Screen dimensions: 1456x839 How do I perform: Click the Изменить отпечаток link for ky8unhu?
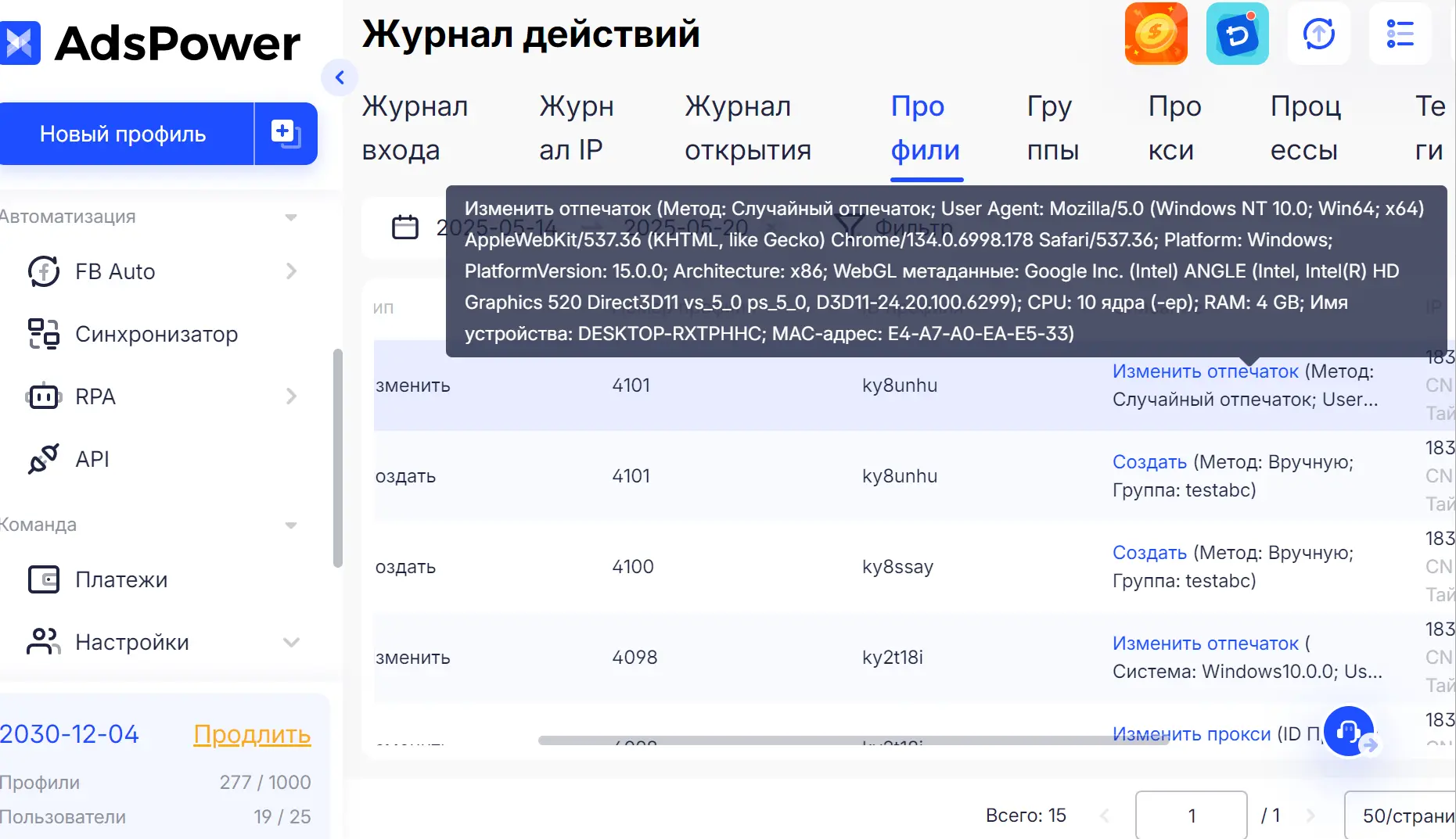coord(1206,371)
